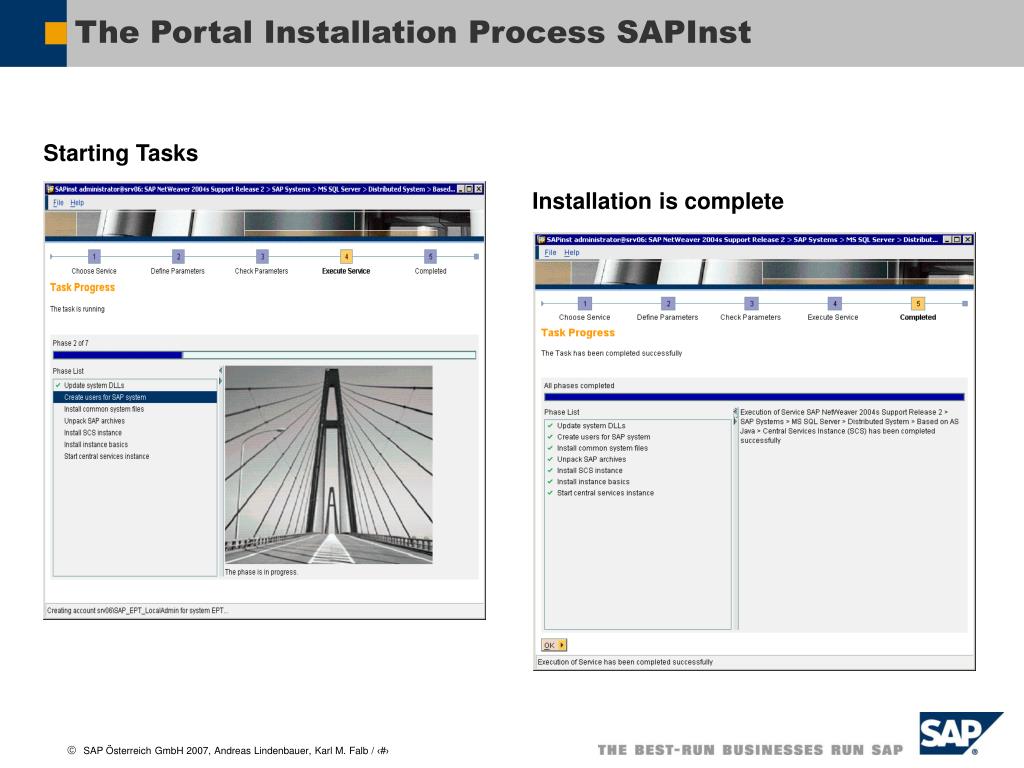Click 'The phase is in progress' caption
This screenshot has width=1024, height=768.
[261, 572]
